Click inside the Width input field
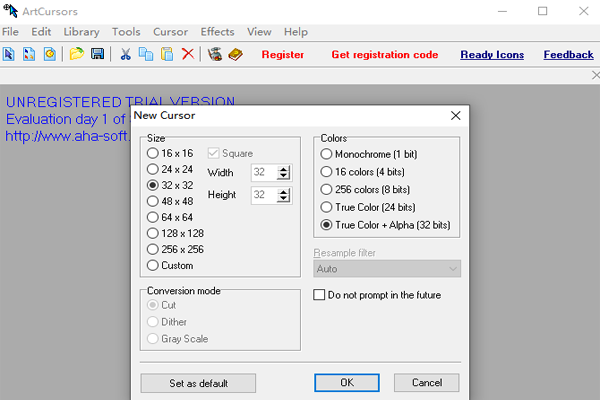 tap(263, 173)
